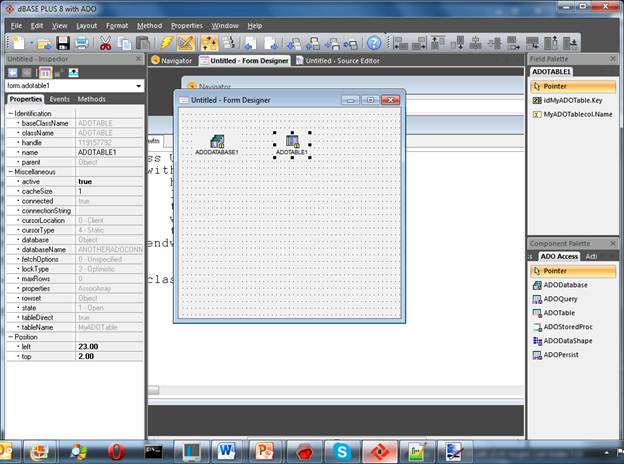Open the Layout menu

click(x=87, y=25)
